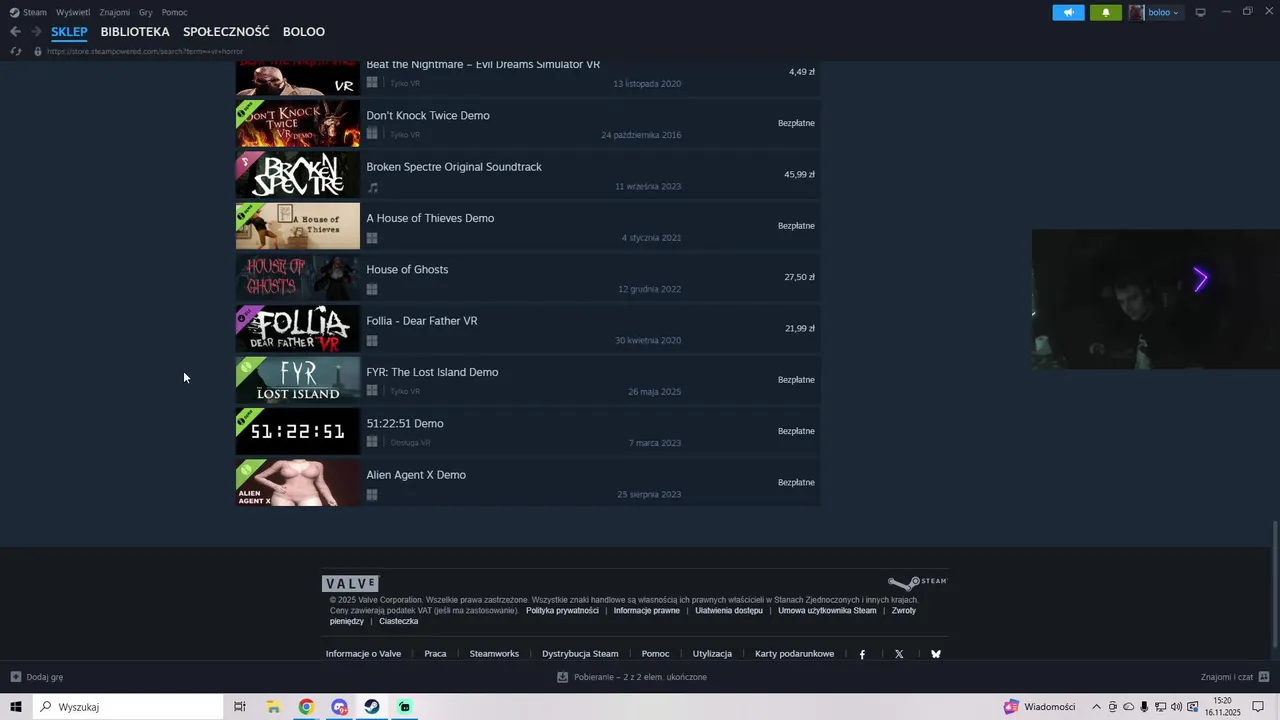Select the Alien Agent X Demo title
The height and width of the screenshot is (720, 1280).
pyautogui.click(x=416, y=474)
